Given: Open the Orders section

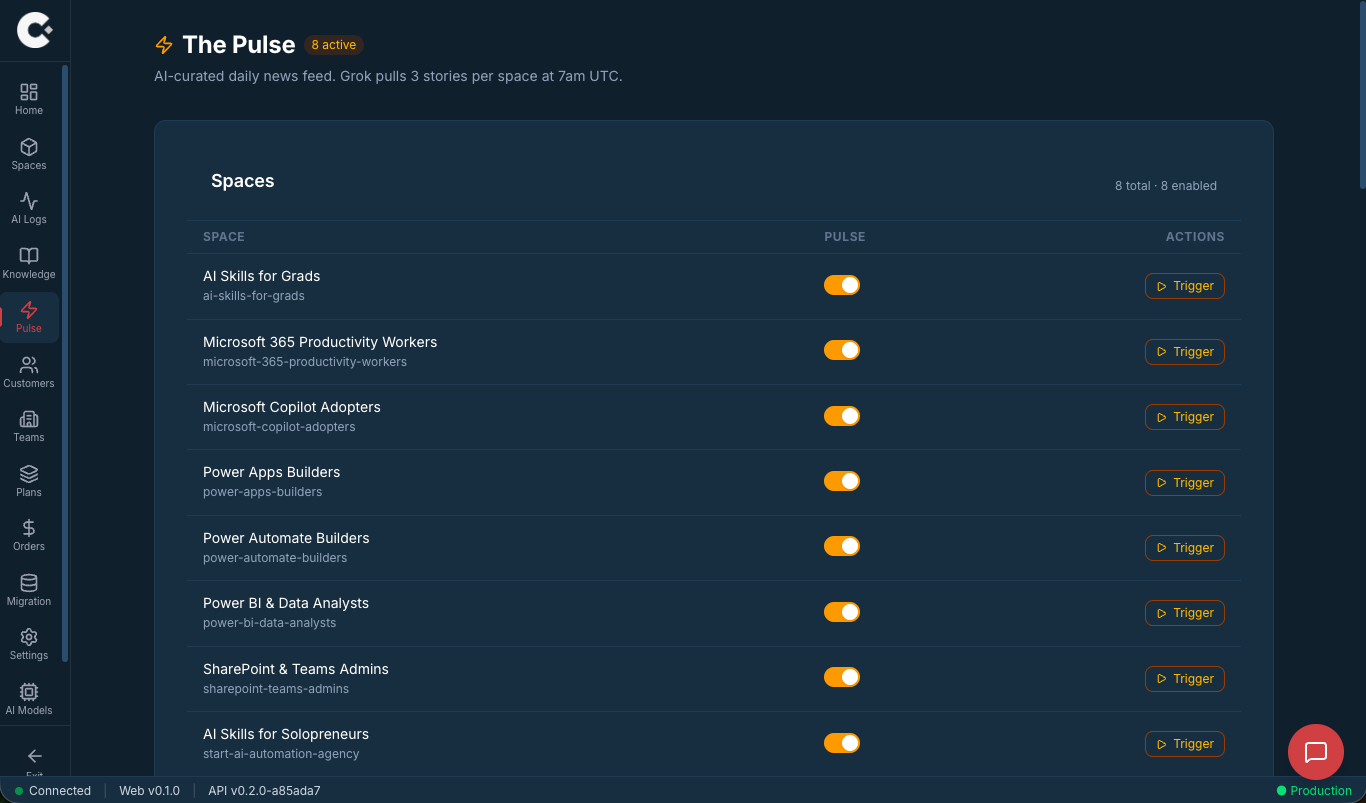Looking at the screenshot, I should coord(28,533).
